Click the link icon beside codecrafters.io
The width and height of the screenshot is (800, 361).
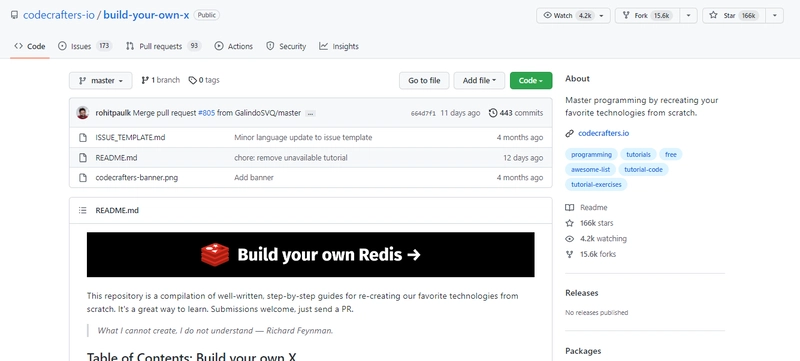570,134
